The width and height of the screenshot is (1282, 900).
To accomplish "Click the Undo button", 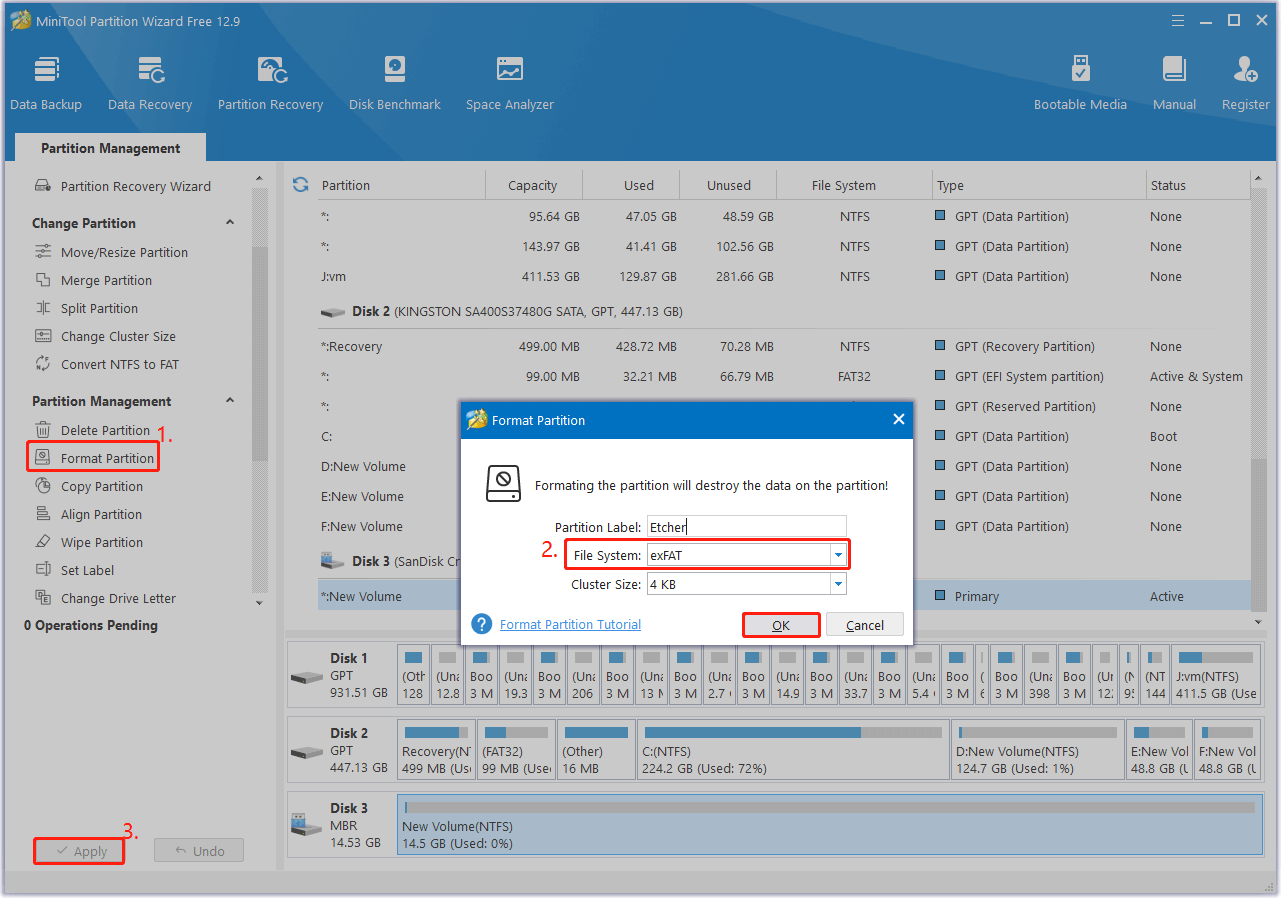I will point(199,851).
